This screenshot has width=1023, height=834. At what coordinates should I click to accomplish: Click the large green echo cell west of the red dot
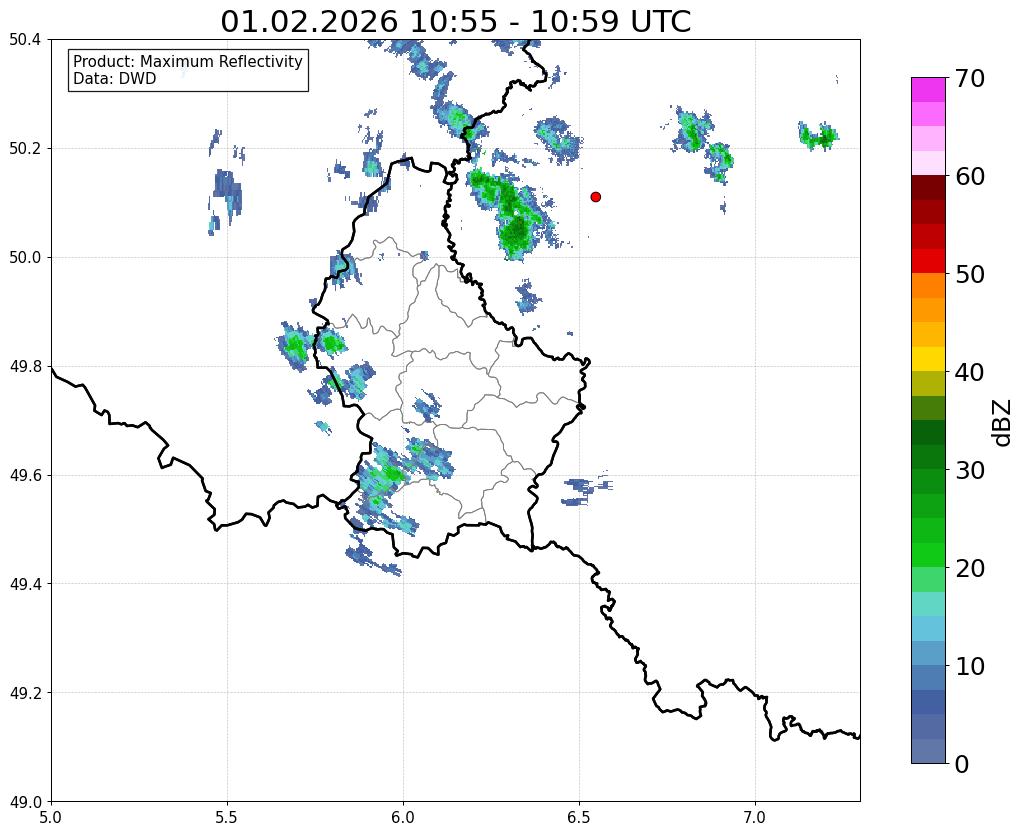pos(512,212)
